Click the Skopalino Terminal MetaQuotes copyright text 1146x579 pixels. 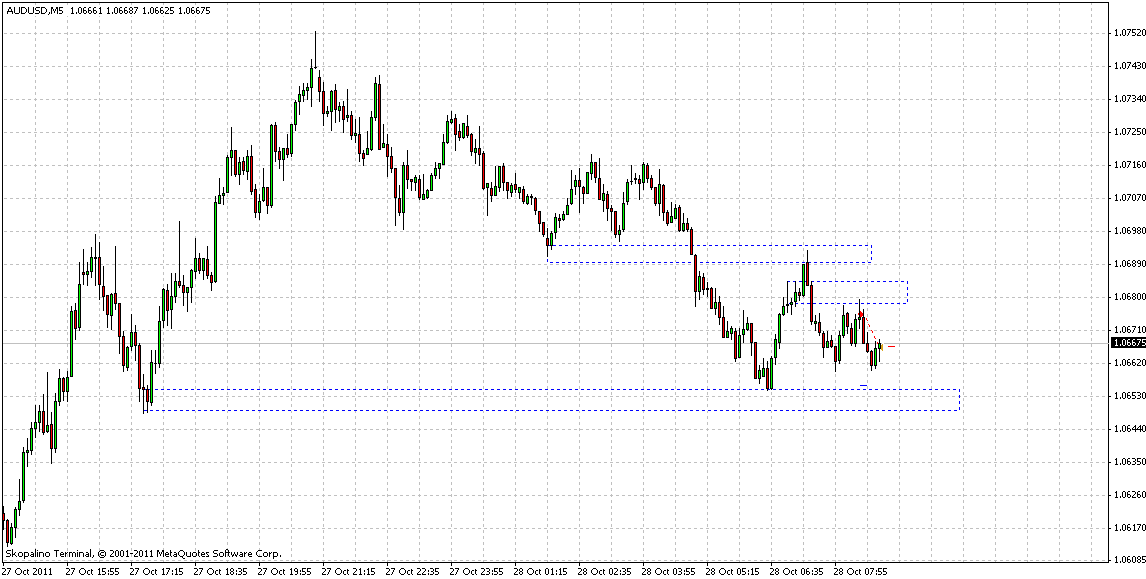[143, 554]
